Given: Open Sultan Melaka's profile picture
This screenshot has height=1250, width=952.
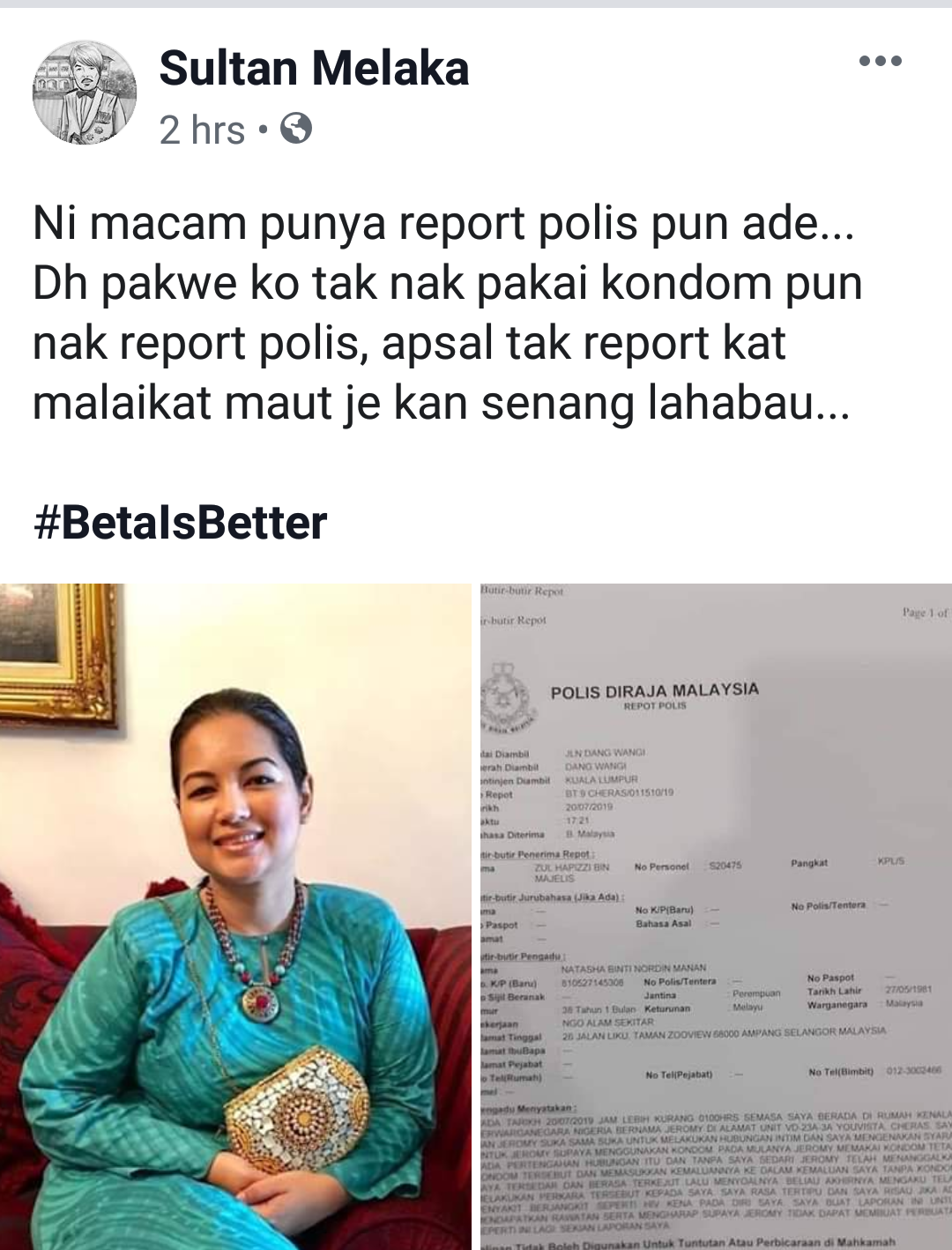Looking at the screenshot, I should (85, 92).
